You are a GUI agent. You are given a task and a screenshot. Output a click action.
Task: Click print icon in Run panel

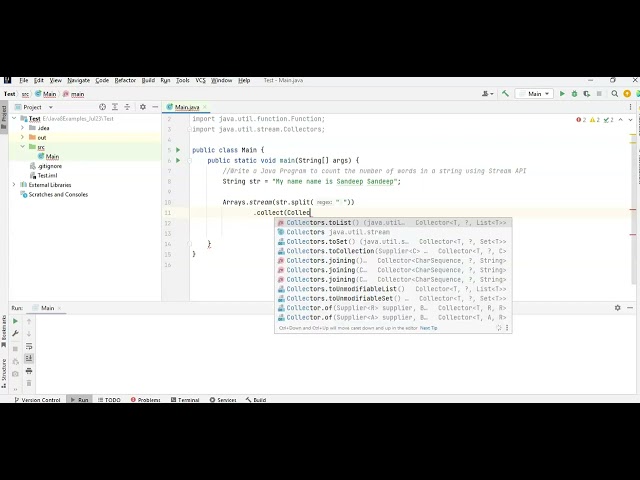[29, 371]
